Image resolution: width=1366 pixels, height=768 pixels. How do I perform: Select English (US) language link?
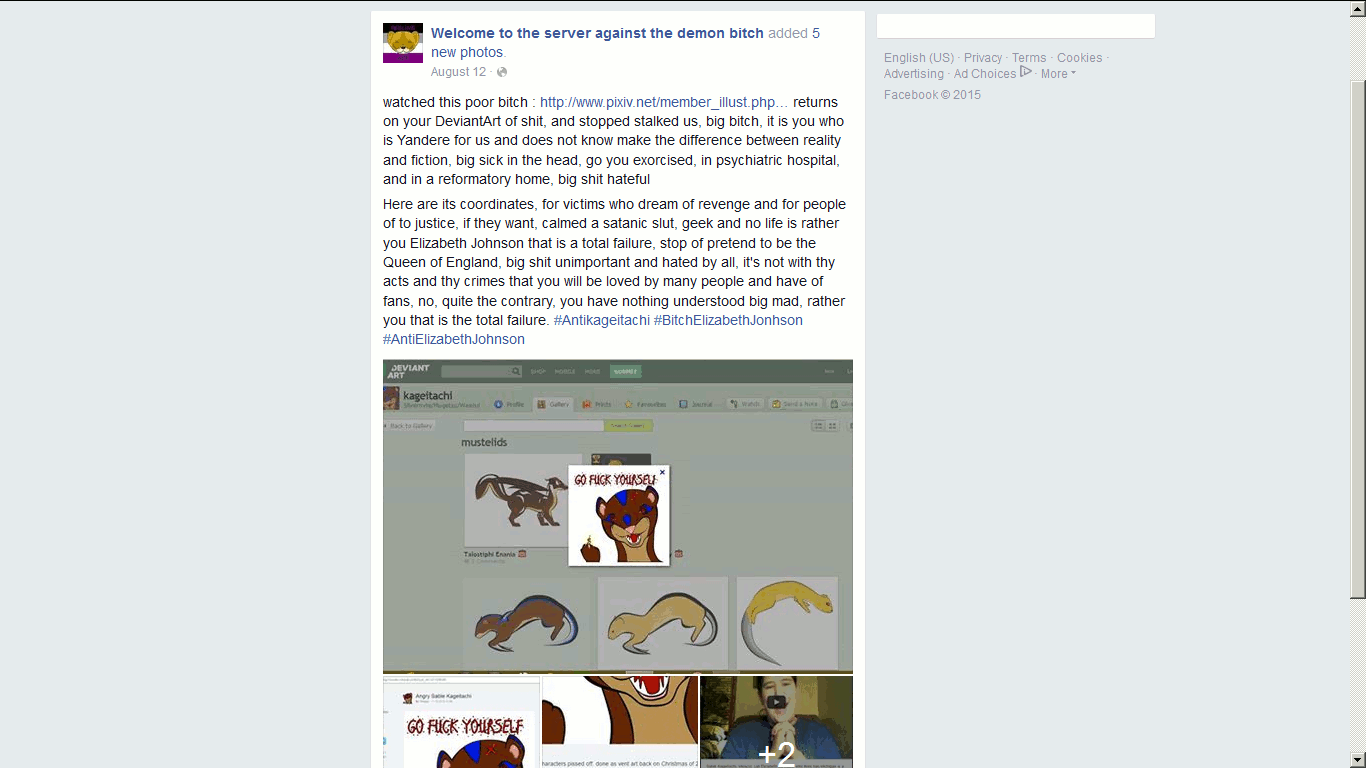(x=919, y=58)
